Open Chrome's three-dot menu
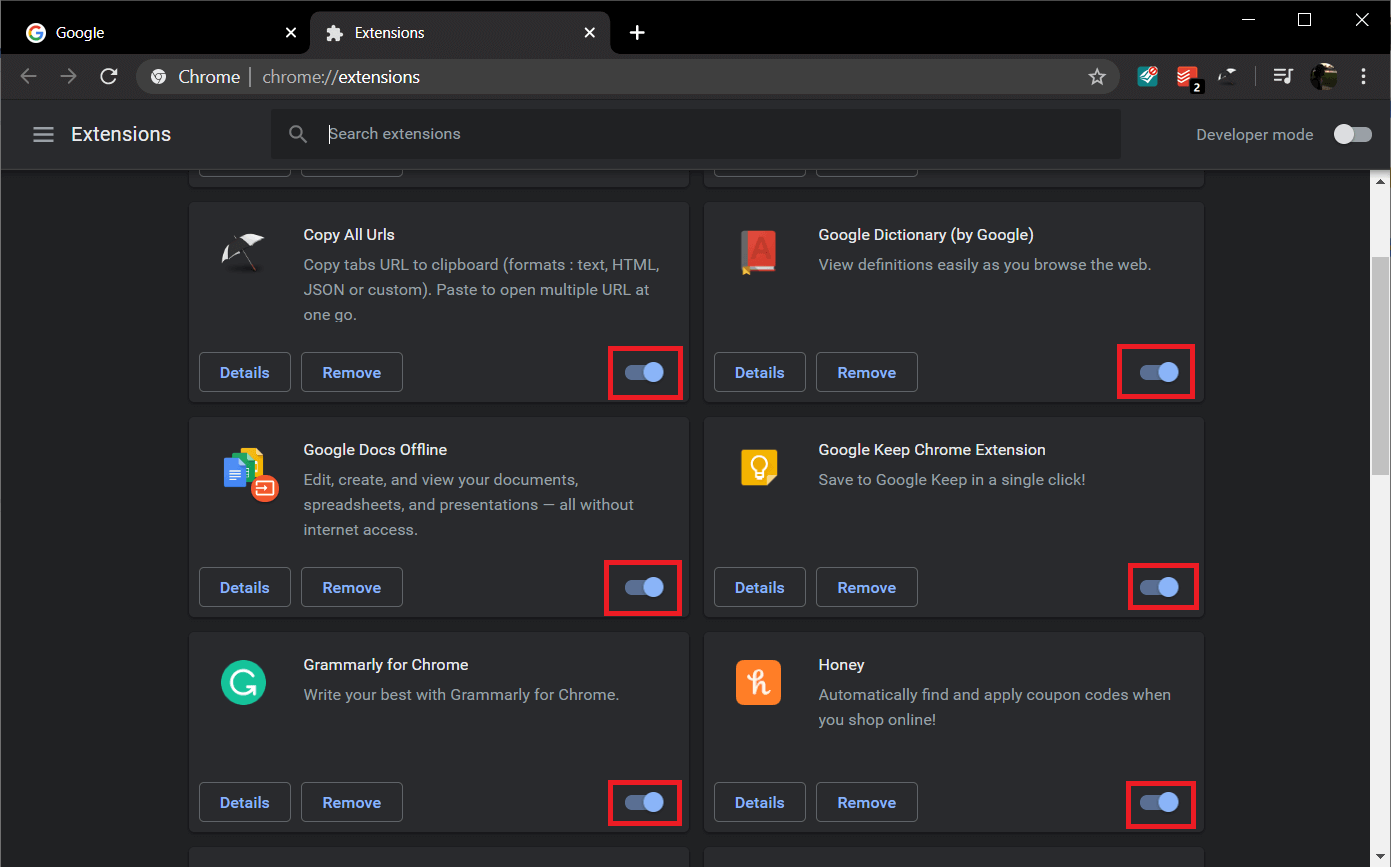1391x867 pixels. pos(1364,77)
